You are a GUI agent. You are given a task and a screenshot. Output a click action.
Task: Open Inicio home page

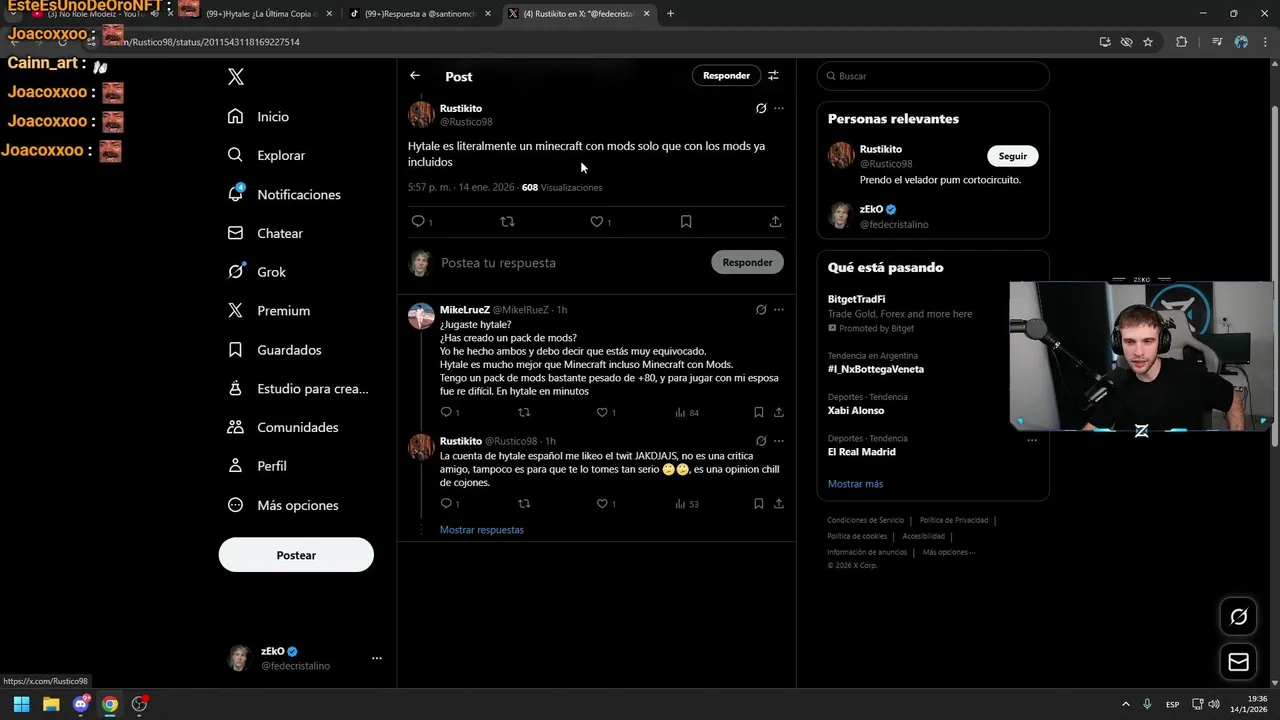point(259,117)
